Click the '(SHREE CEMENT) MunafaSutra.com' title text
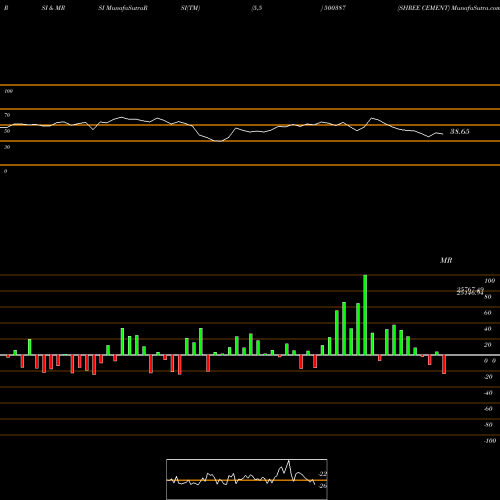Viewport: 500px width, 500px height. tap(448, 8)
